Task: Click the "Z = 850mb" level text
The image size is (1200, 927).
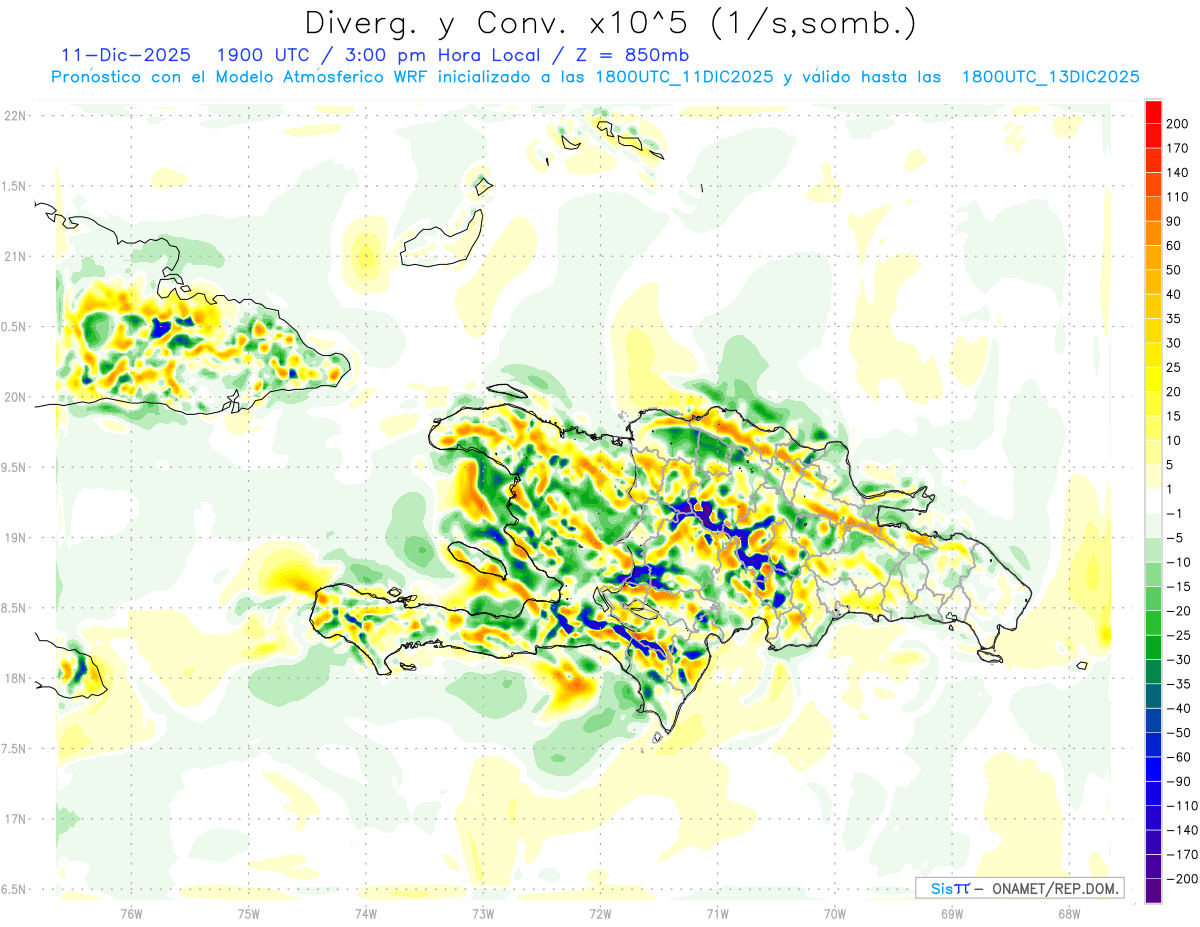Action: [x=631, y=54]
